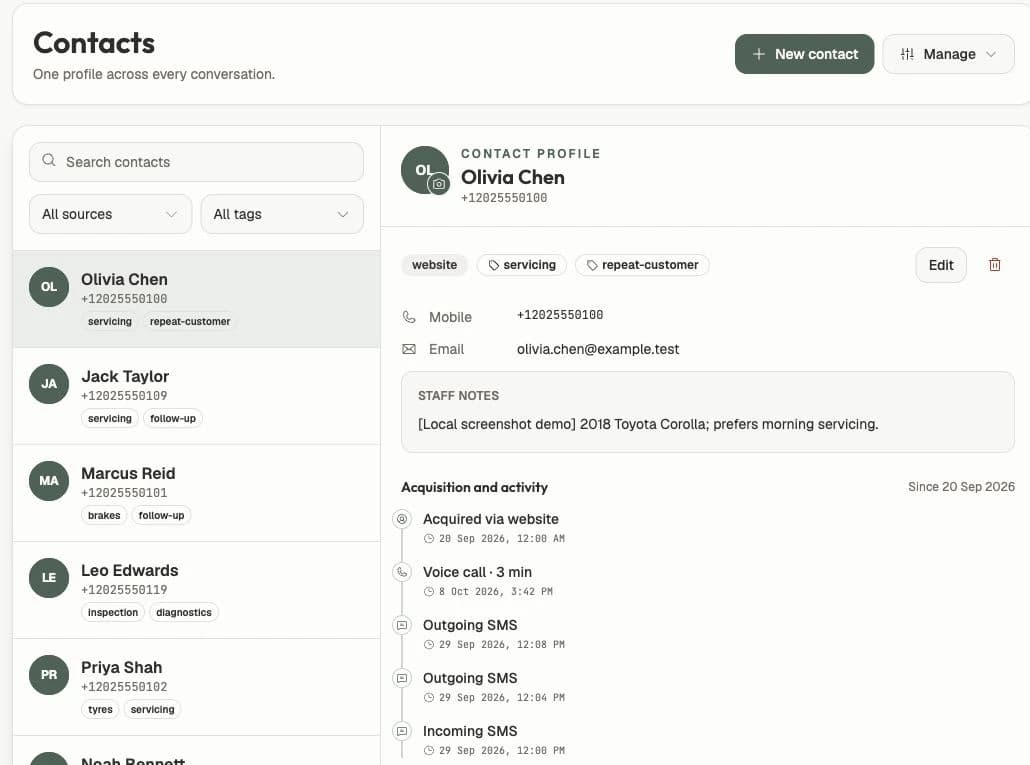The image size is (1030, 765).
Task: Click message icon for 12:08 PM Outgoing SMS
Action: tap(402, 625)
